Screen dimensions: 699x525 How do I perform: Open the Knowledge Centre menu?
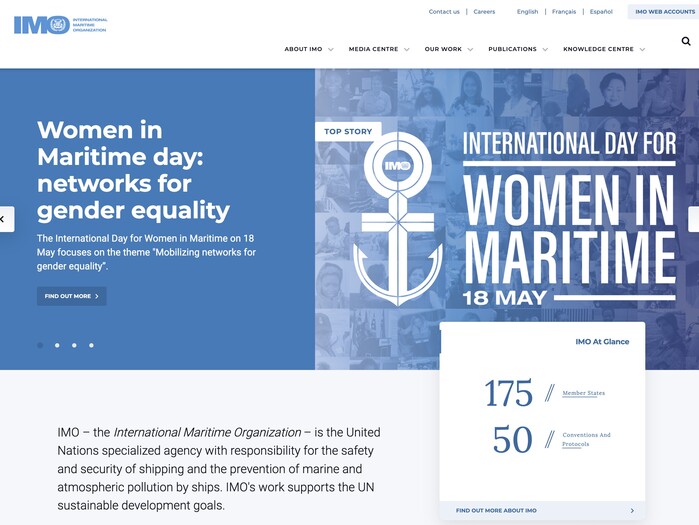pos(598,49)
